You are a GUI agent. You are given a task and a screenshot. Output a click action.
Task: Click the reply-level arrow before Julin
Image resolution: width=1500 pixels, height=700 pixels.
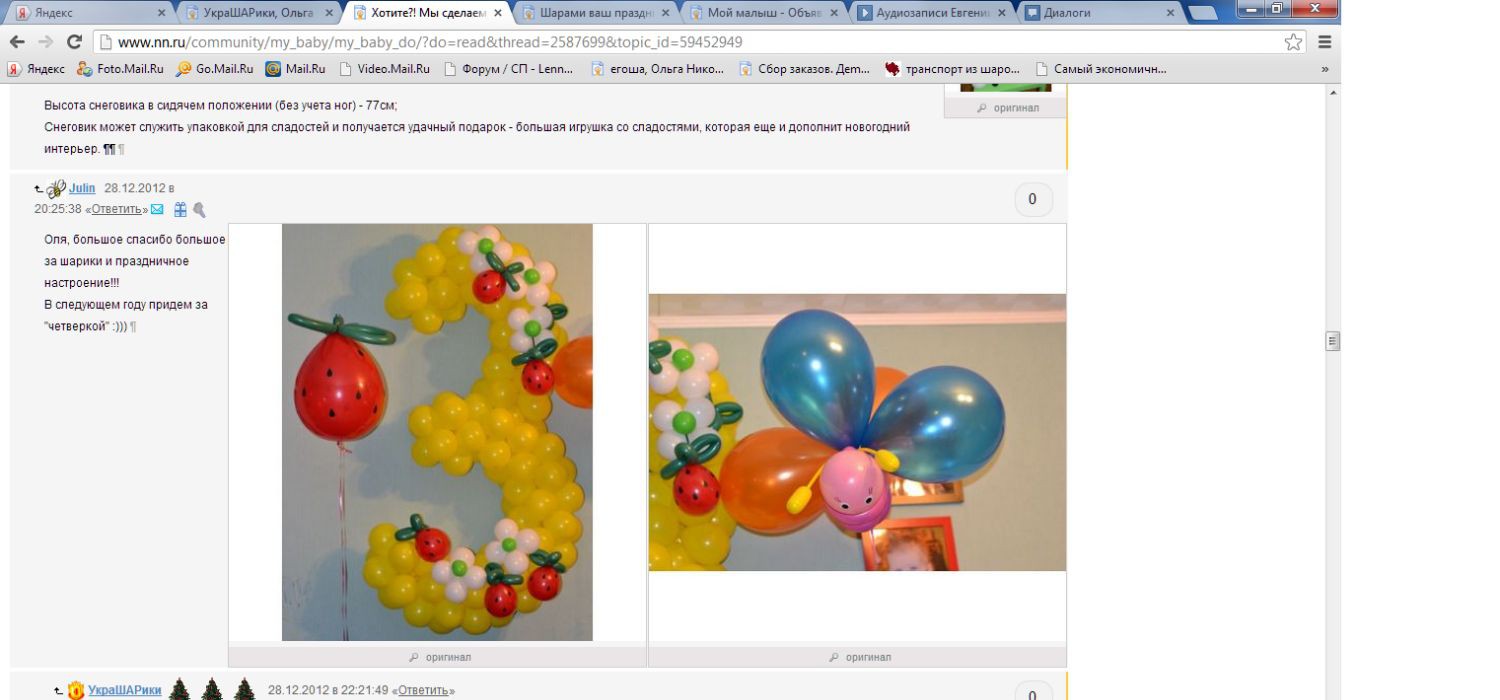pos(39,189)
